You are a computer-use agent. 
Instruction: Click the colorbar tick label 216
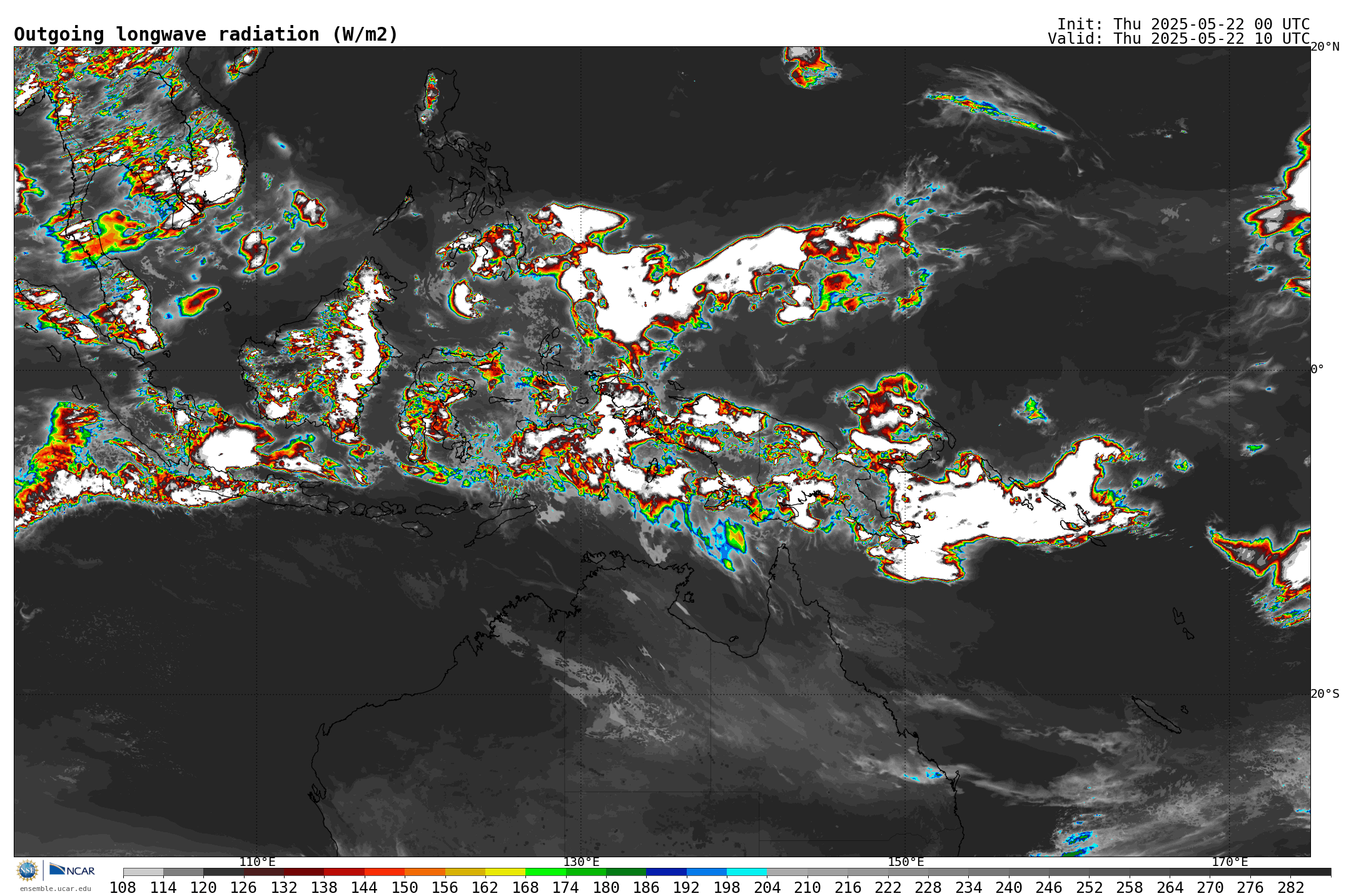[x=848, y=888]
